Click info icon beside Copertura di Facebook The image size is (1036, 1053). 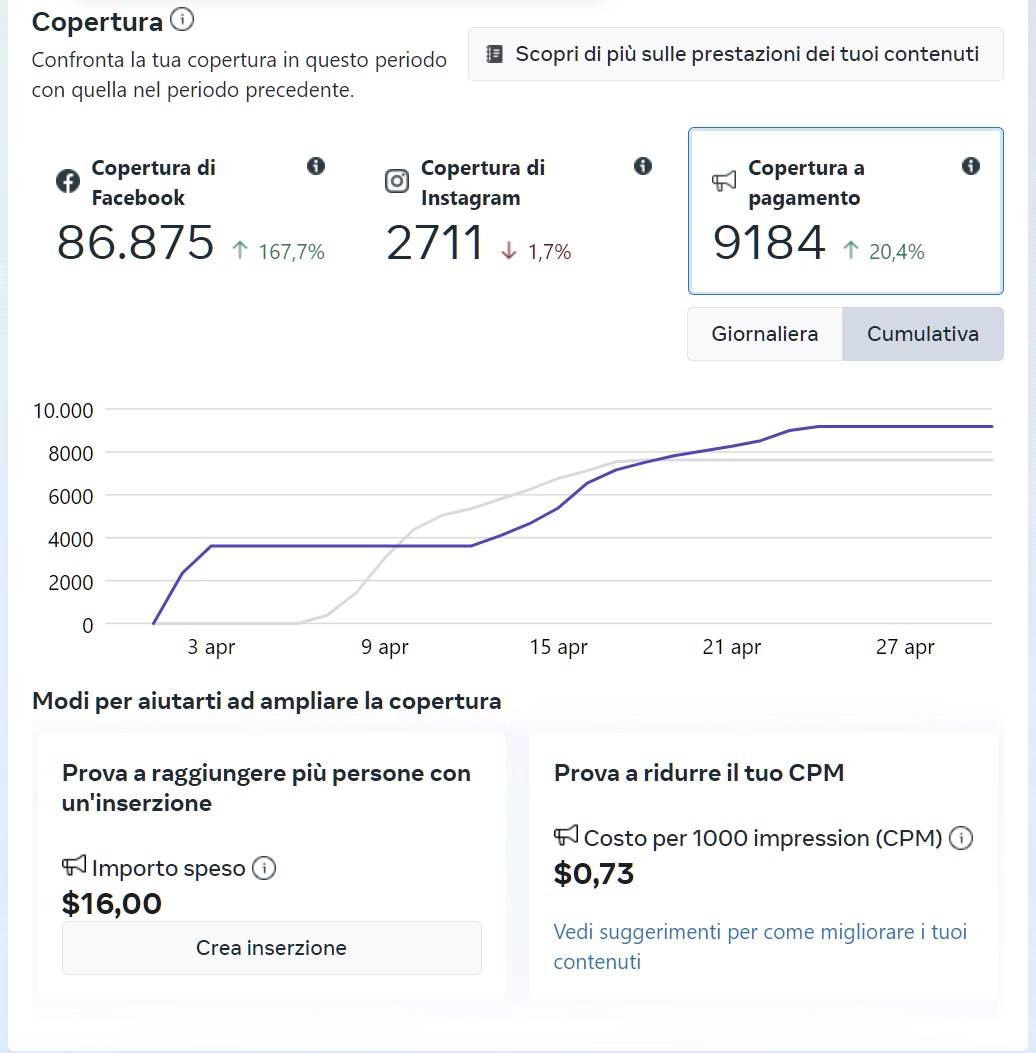316,166
